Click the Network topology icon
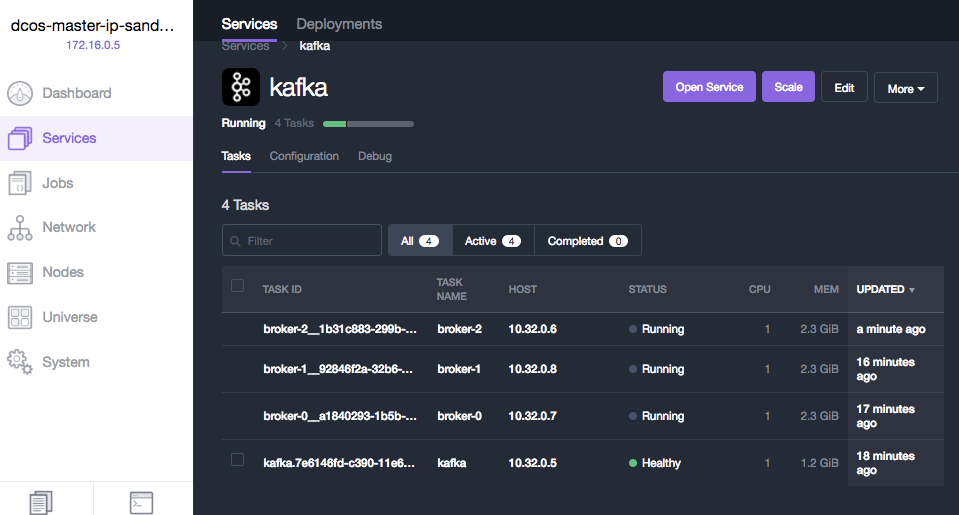This screenshot has height=515, width=959. (20, 228)
